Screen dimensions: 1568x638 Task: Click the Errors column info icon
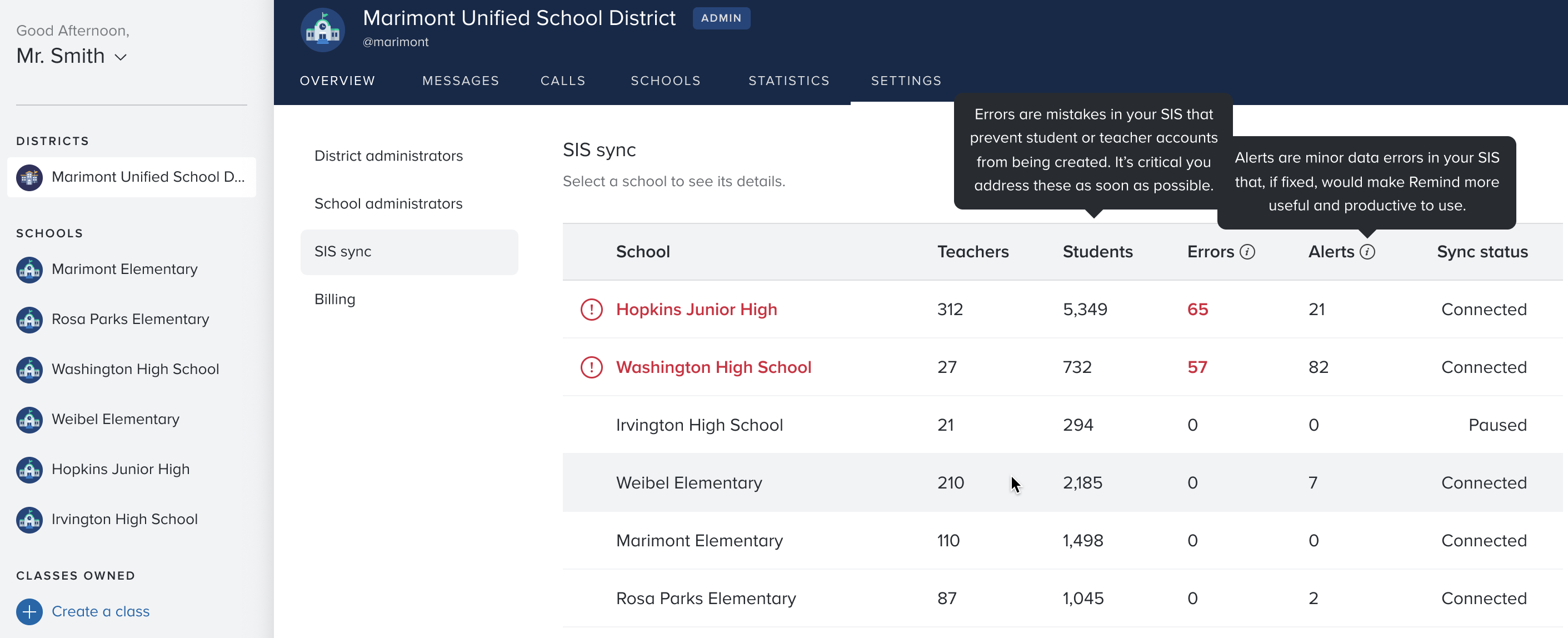pos(1247,251)
